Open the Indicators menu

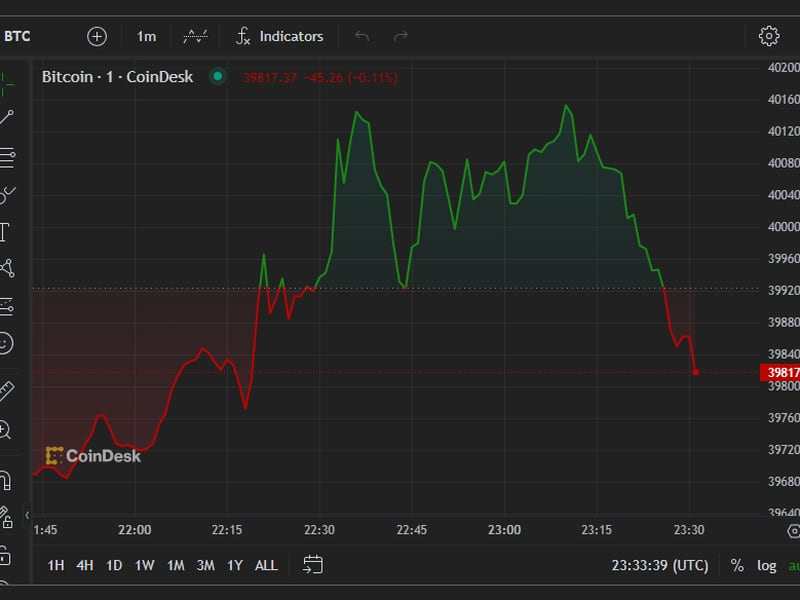click(280, 36)
